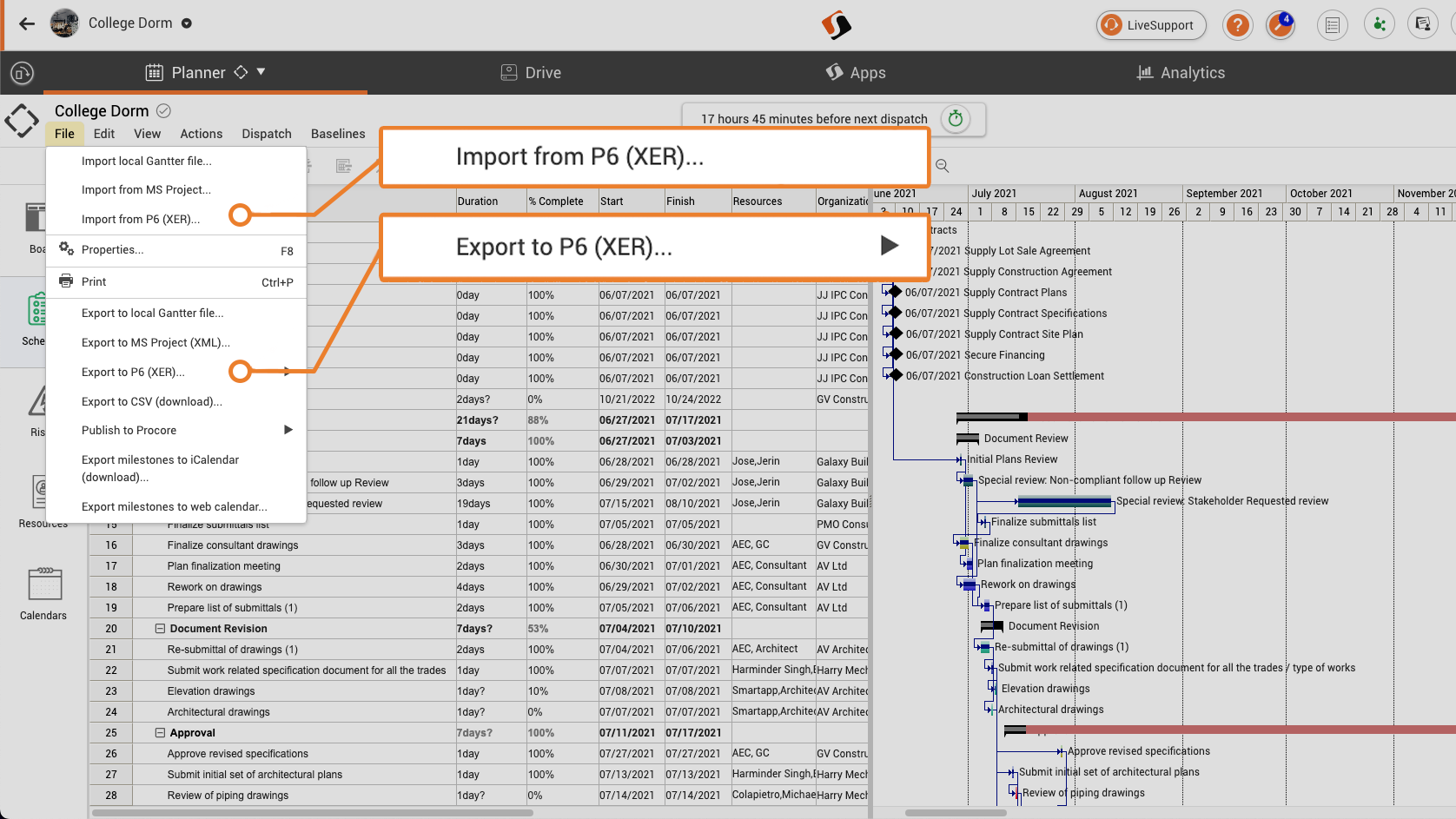
Task: Click the Stakeholder Requested review Gantt bar
Action: tap(1064, 501)
